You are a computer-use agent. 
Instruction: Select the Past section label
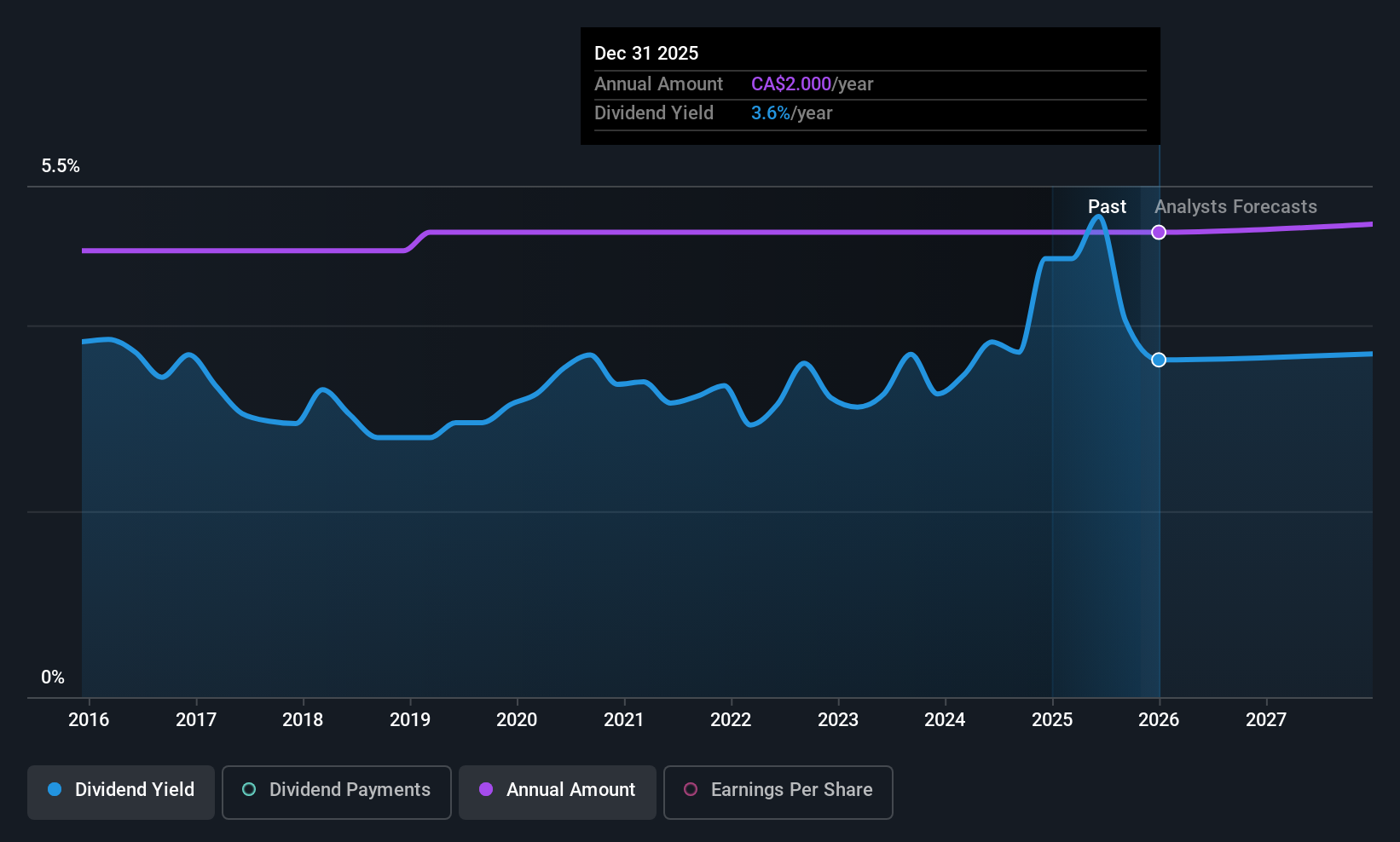[1107, 207]
